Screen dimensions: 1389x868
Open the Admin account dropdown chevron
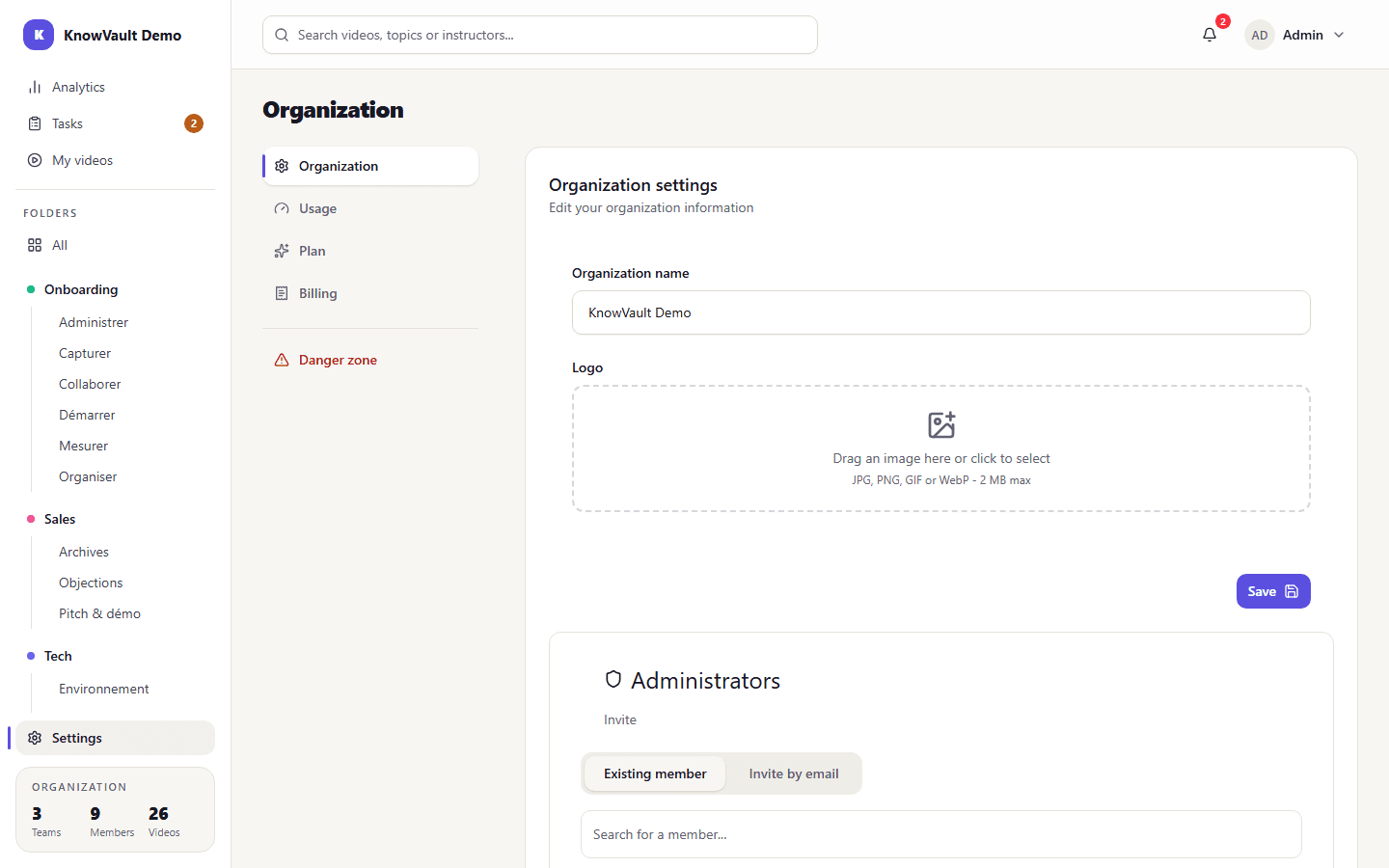point(1339,35)
